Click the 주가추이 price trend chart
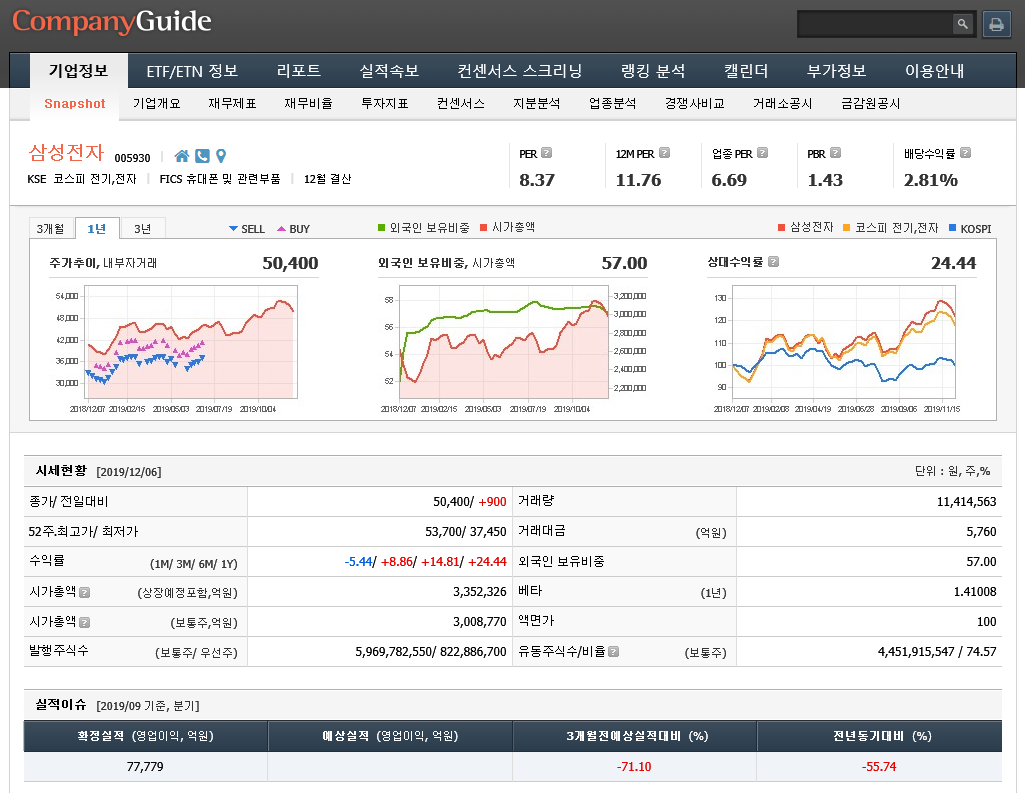Viewport: 1025px width, 793px height. (x=191, y=341)
